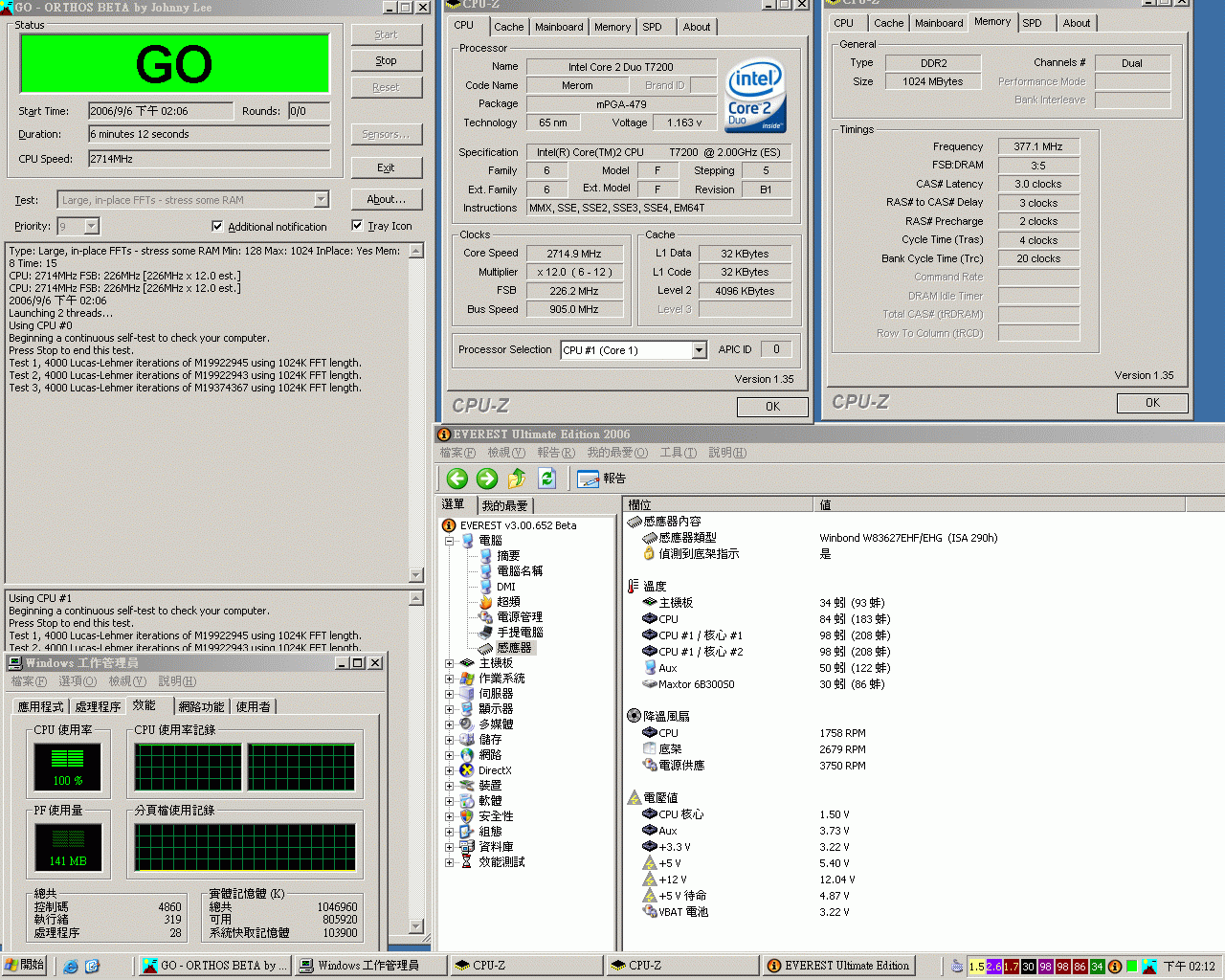Click the 作業系統 Windows flag icon in tree

(x=466, y=679)
